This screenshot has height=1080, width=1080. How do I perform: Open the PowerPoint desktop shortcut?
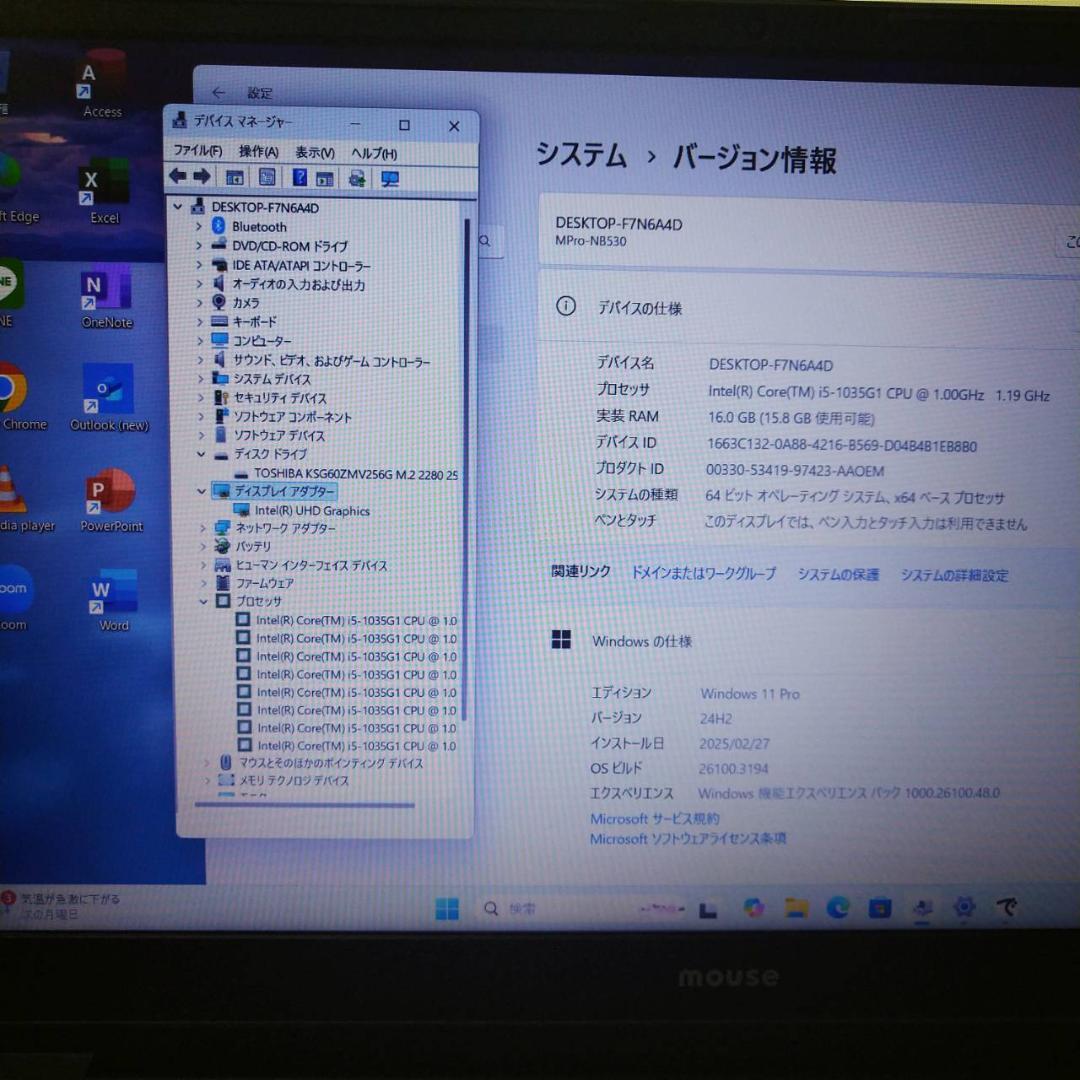pyautogui.click(x=111, y=501)
